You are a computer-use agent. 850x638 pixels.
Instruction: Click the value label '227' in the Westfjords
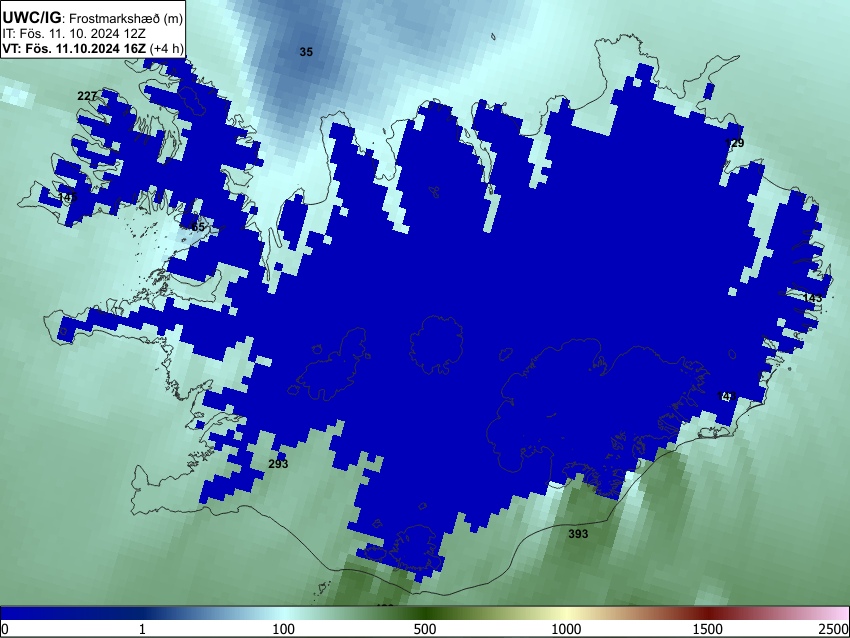click(87, 96)
